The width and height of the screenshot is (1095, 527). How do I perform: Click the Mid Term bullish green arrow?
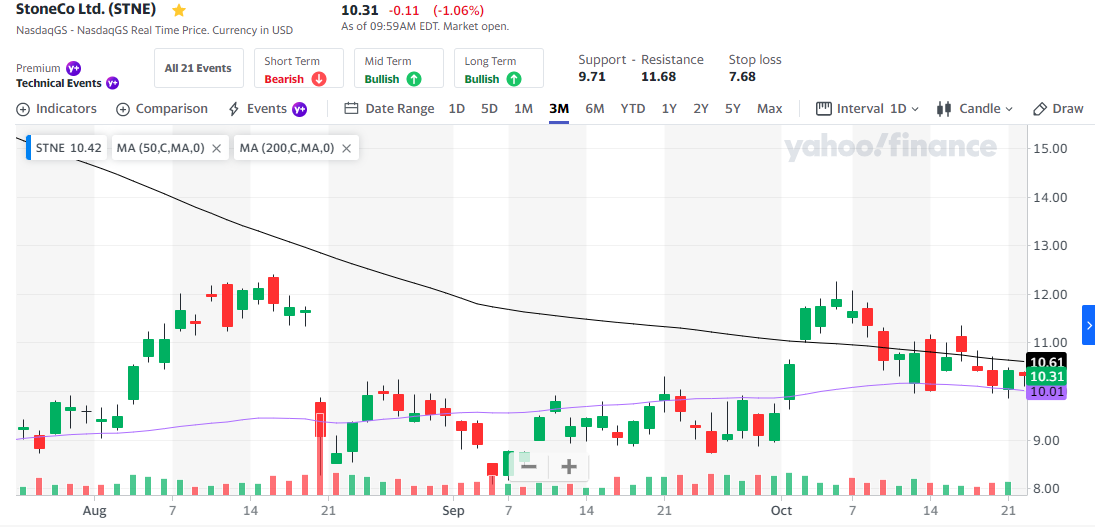pyautogui.click(x=413, y=79)
